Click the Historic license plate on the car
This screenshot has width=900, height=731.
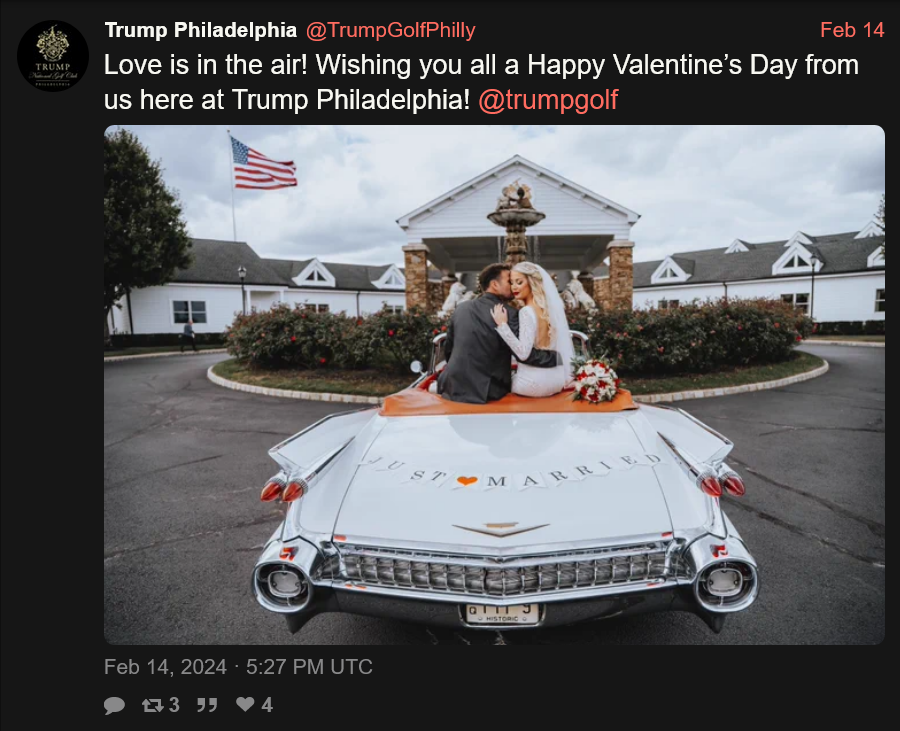[x=502, y=614]
